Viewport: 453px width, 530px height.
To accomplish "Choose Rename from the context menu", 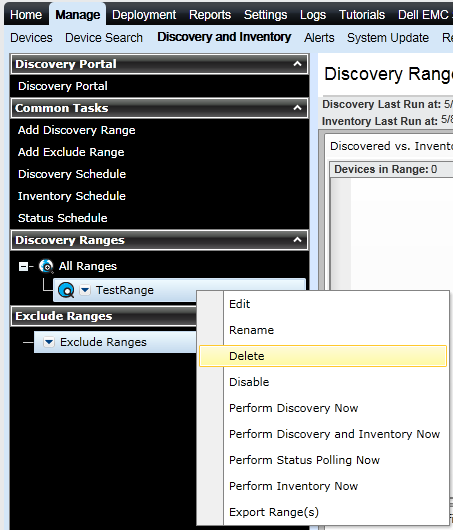I will (x=323, y=330).
